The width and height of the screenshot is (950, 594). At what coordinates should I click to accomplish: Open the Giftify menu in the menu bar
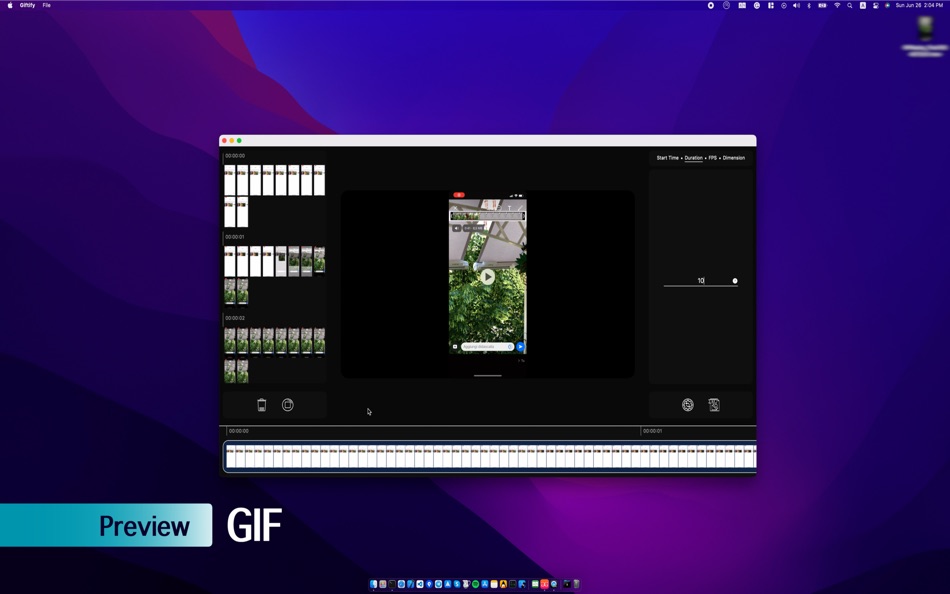coord(27,5)
